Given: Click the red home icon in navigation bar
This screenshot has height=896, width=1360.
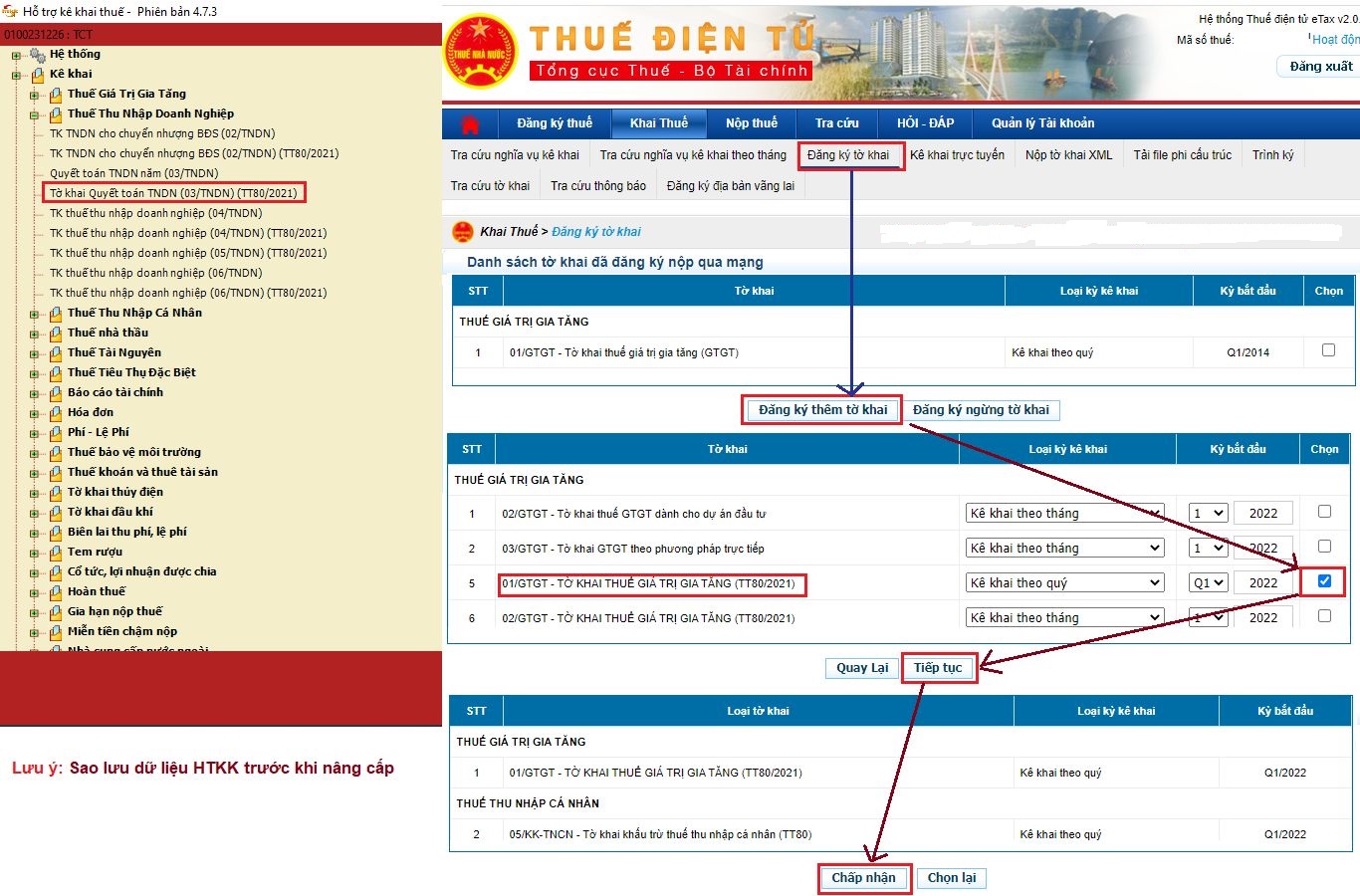Looking at the screenshot, I should click(x=470, y=123).
